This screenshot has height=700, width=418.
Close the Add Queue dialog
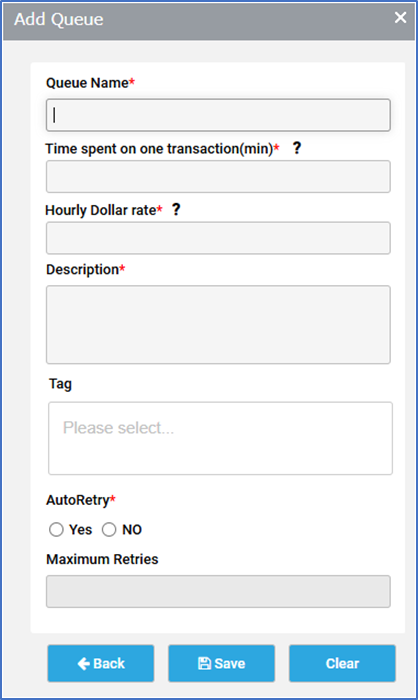(400, 17)
